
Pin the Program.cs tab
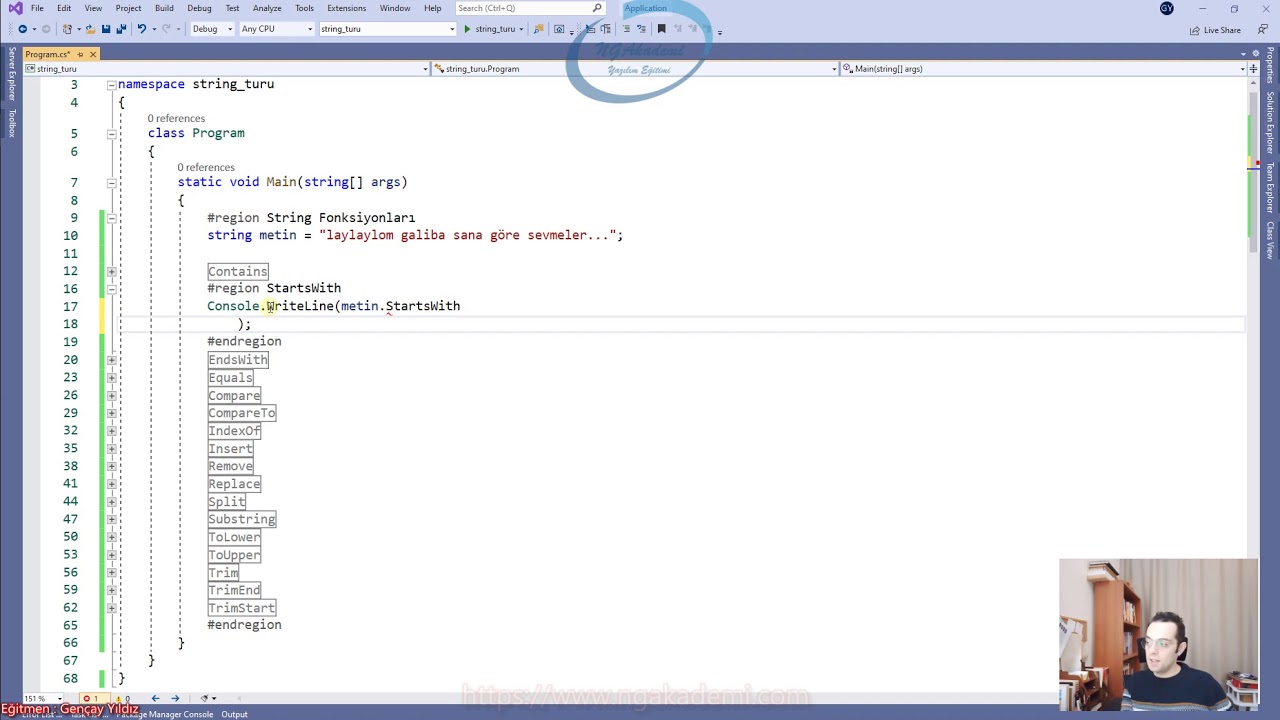tap(79, 54)
